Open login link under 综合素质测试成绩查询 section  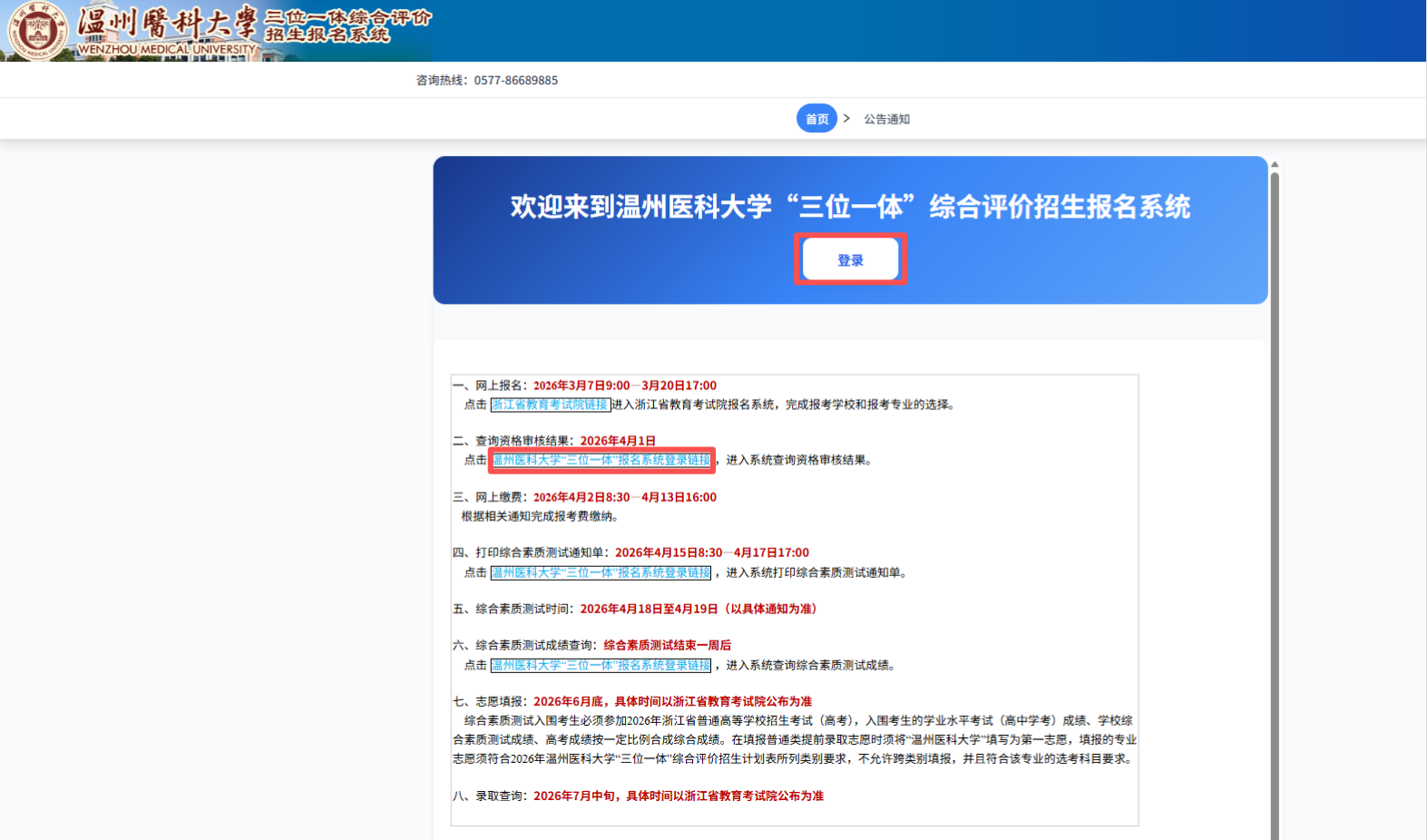pyautogui.click(x=601, y=665)
